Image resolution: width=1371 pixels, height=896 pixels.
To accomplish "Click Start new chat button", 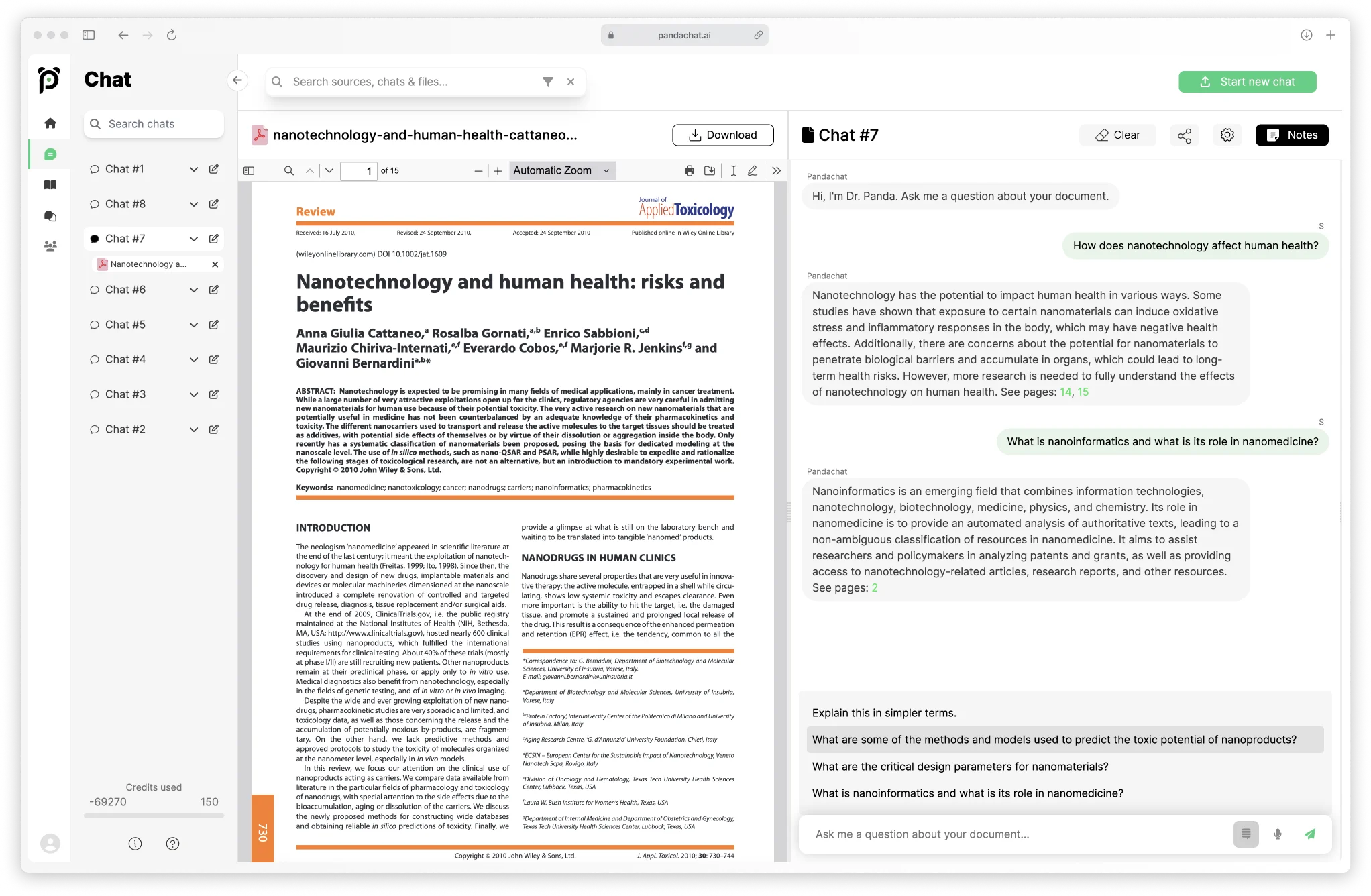I will click(1248, 82).
